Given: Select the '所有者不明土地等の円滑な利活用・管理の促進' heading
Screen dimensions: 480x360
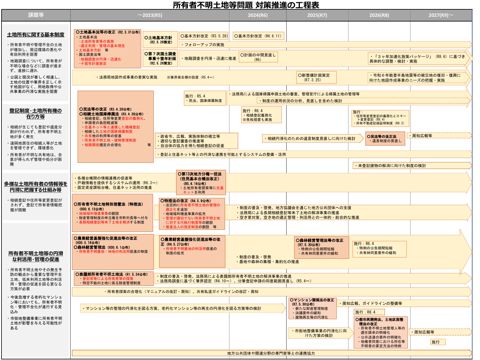Looking at the screenshot, I should [x=36, y=256].
